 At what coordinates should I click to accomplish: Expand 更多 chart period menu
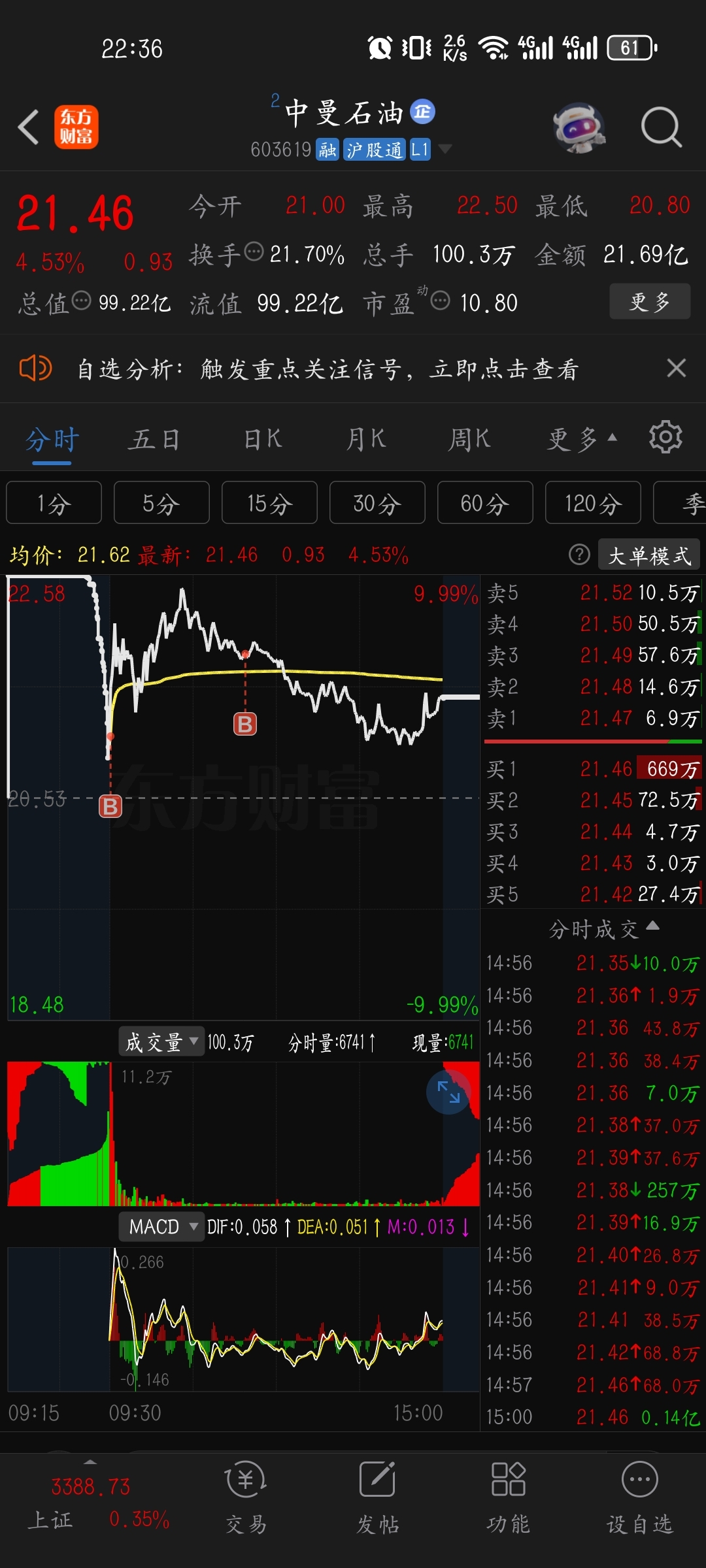pos(582,439)
